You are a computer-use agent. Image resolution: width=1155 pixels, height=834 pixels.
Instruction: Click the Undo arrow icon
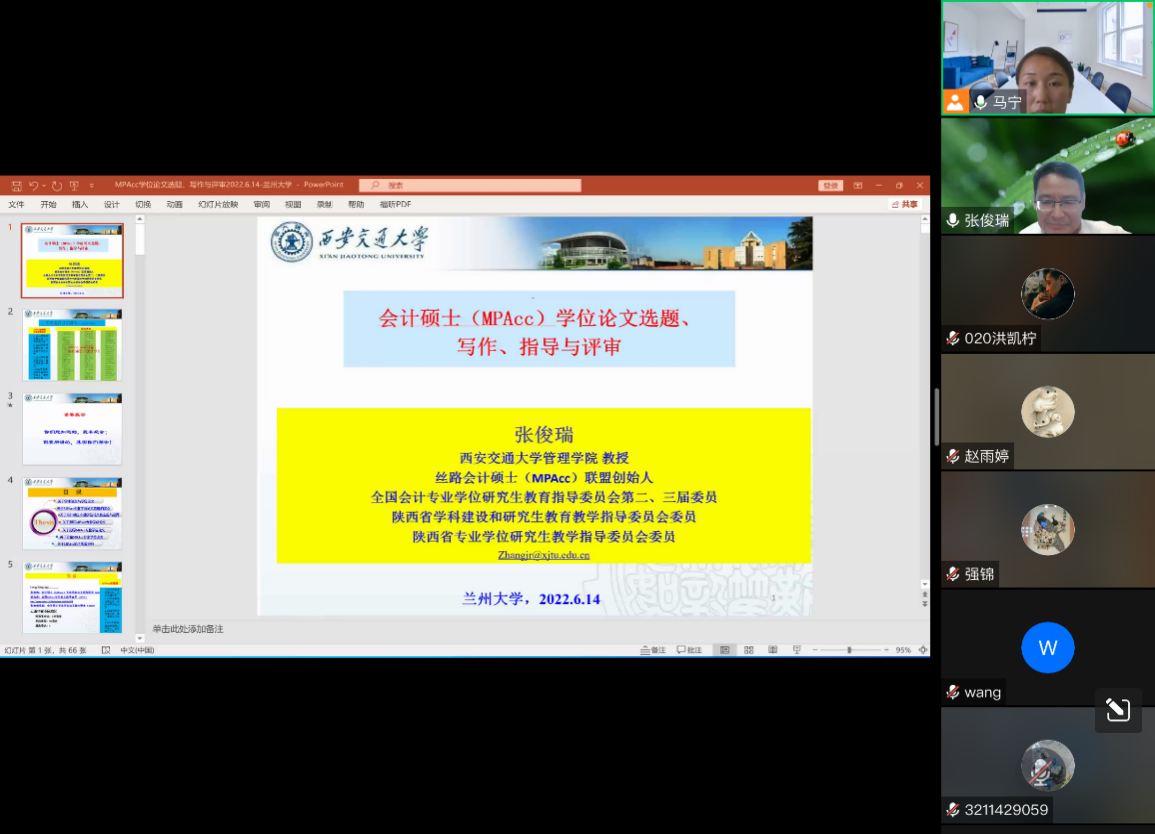point(33,185)
